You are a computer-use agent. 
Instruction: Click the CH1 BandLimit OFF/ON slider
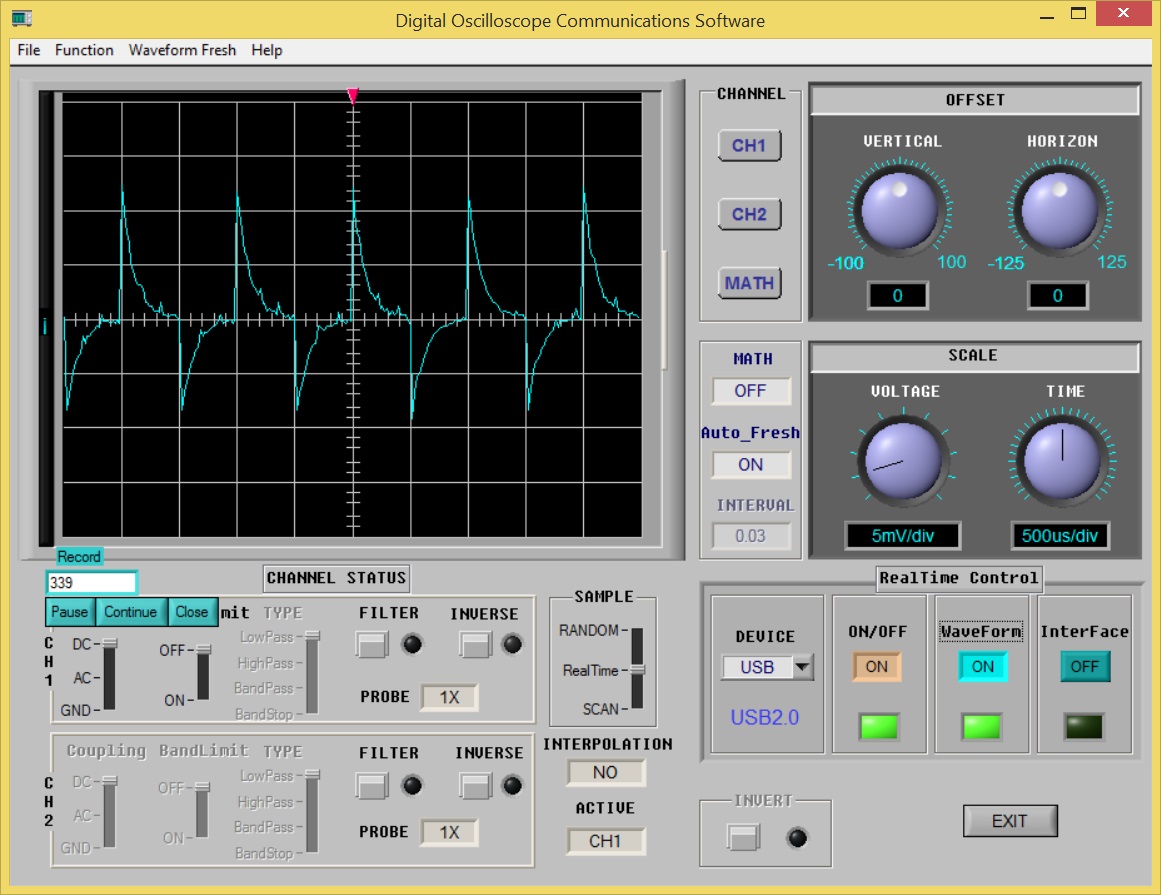pos(203,674)
